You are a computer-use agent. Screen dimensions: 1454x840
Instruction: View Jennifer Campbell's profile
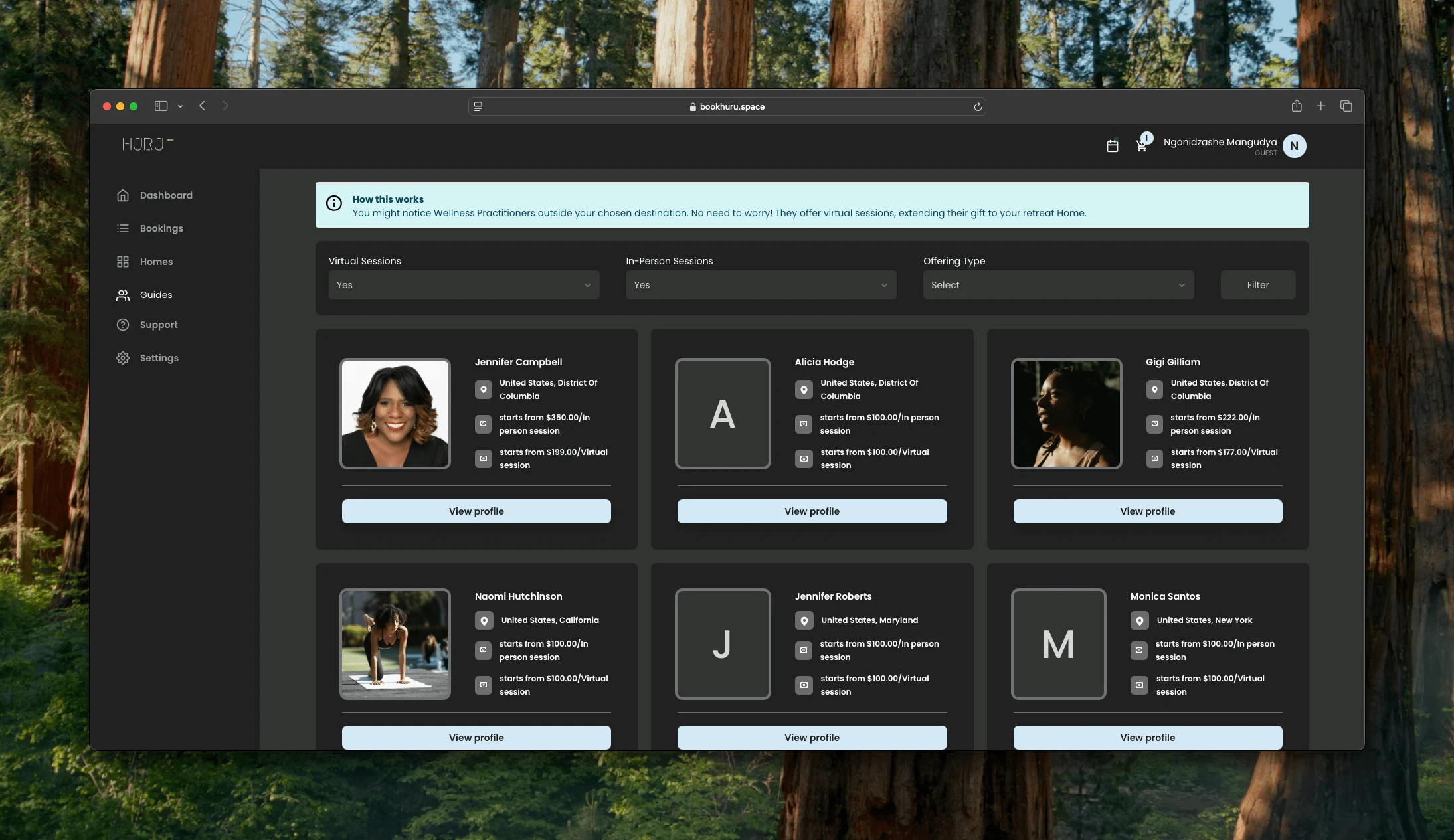point(476,511)
